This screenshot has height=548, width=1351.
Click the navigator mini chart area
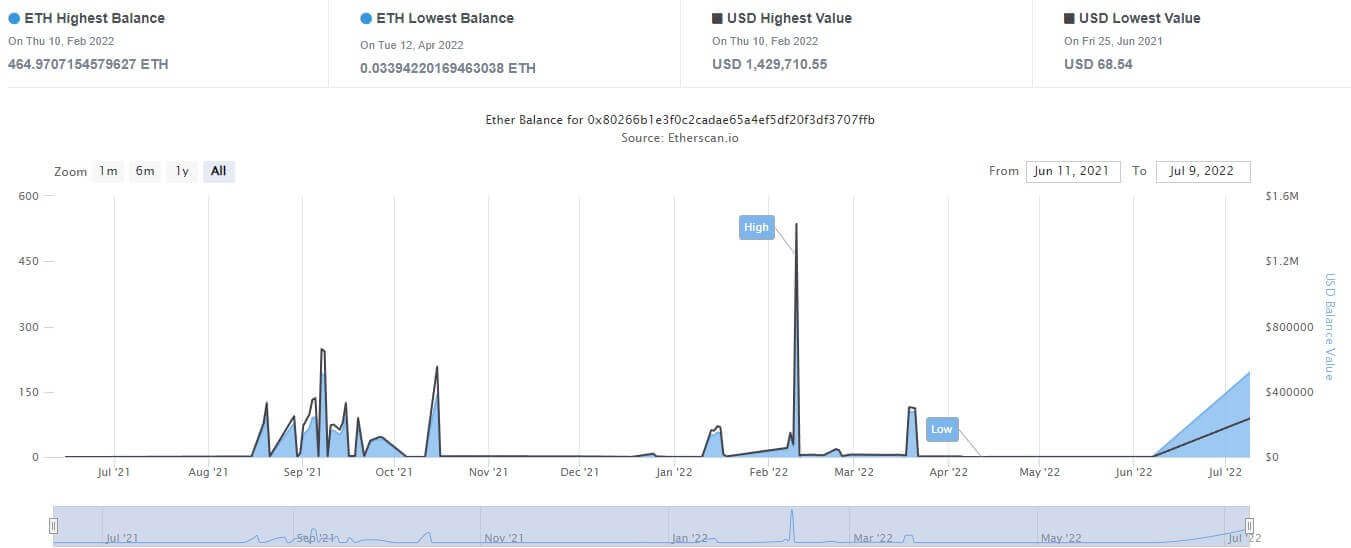click(651, 526)
